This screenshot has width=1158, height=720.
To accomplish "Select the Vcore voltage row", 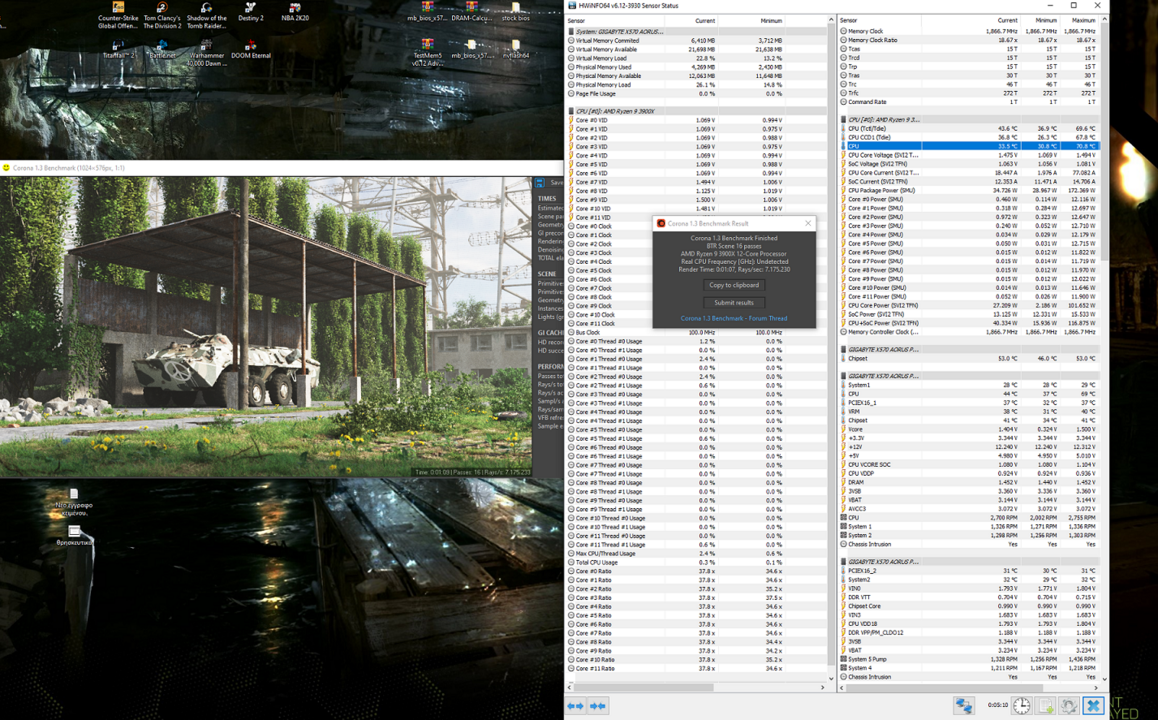I will coord(970,429).
